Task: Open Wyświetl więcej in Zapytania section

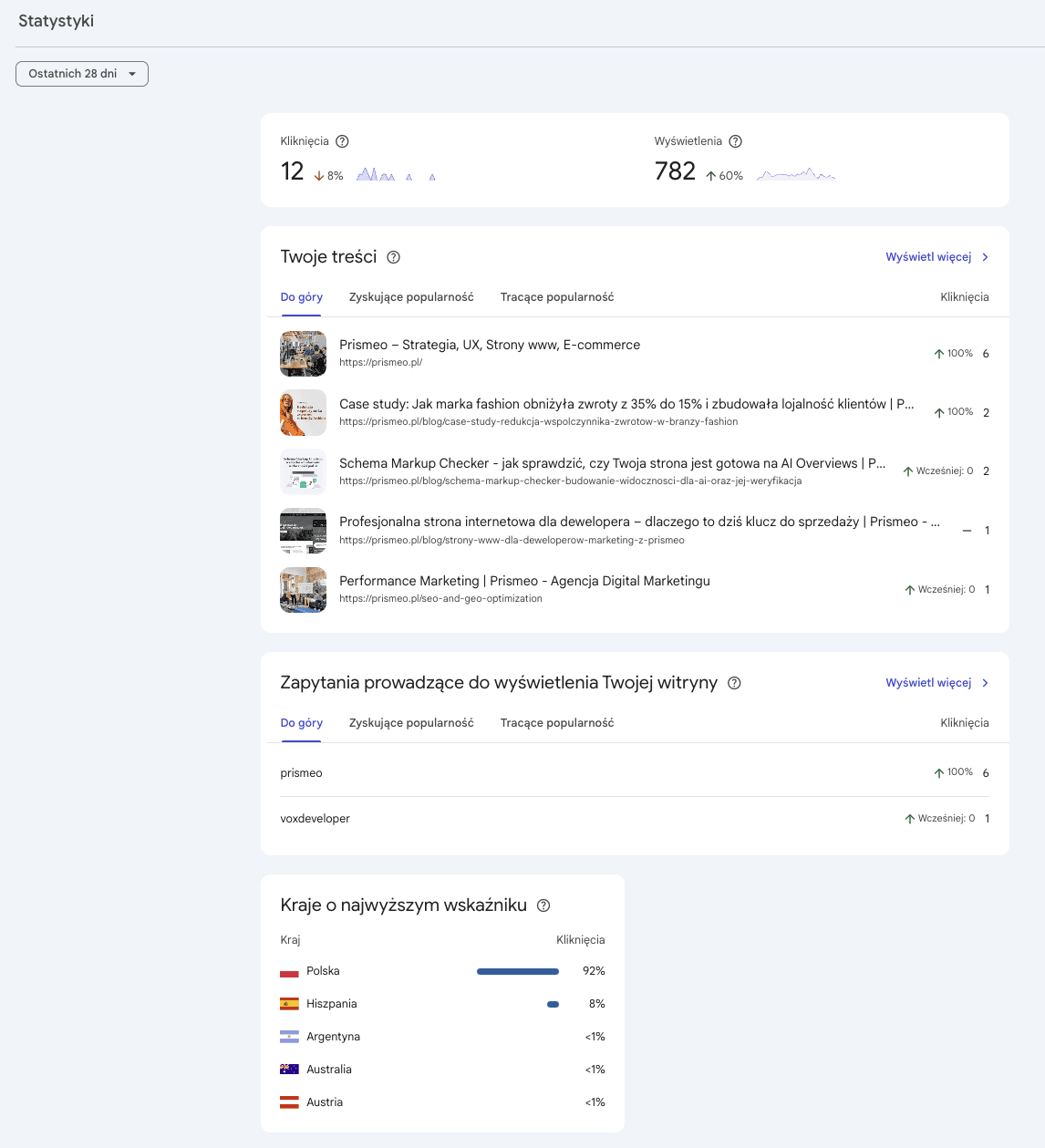Action: point(928,683)
